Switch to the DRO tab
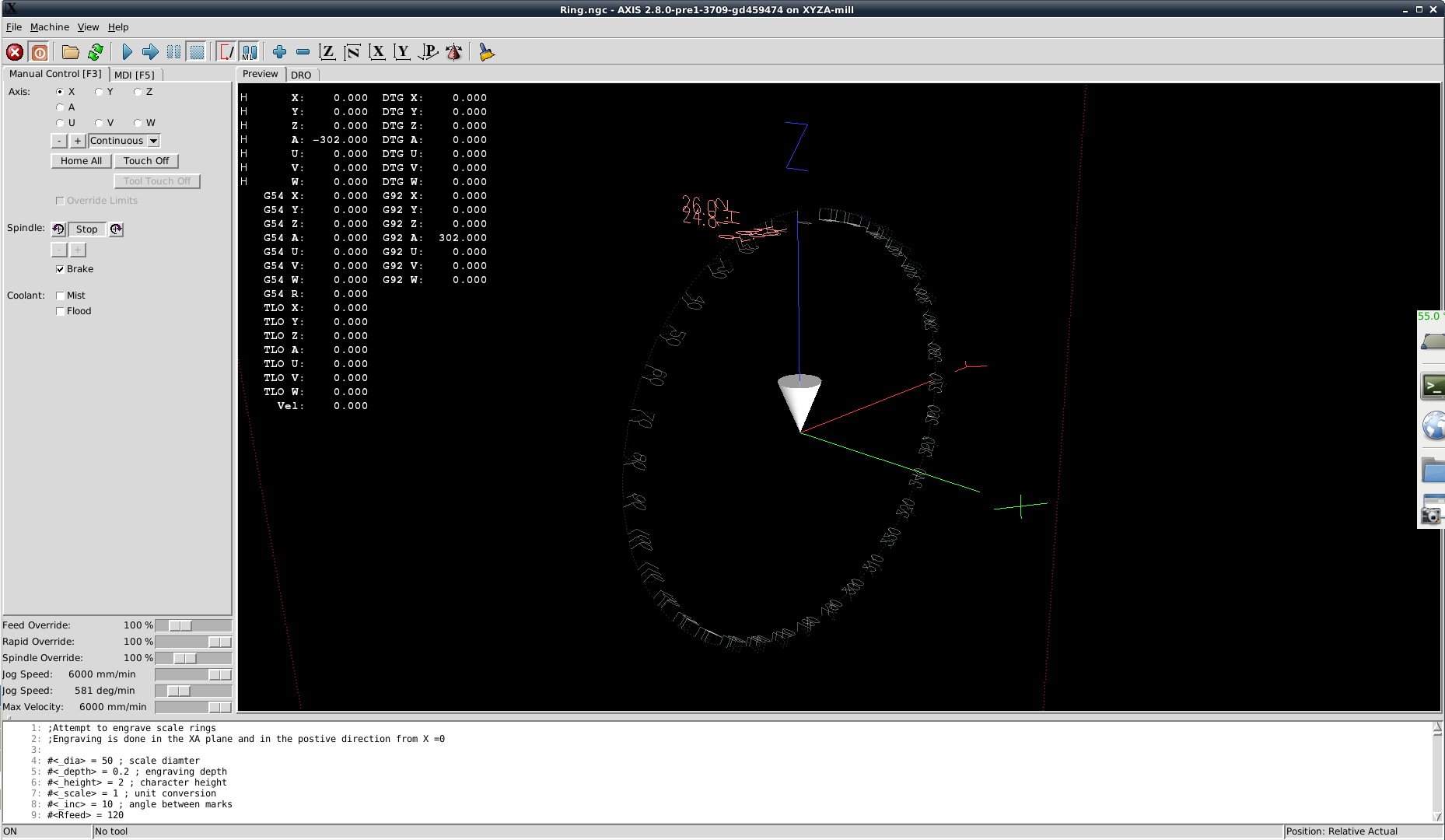The height and width of the screenshot is (840, 1445). click(x=301, y=75)
